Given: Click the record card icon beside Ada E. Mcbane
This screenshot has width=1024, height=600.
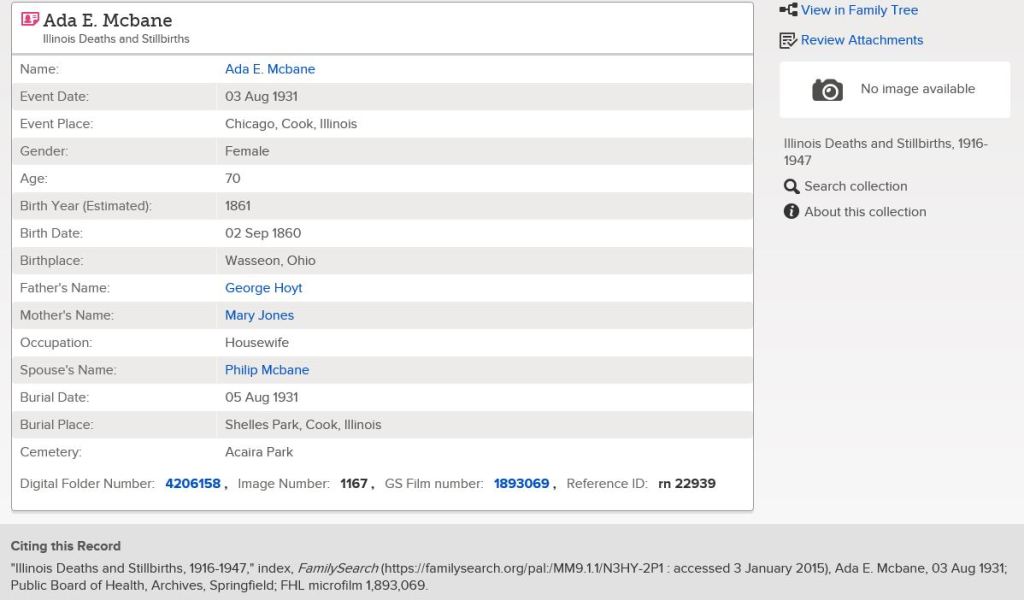Looking at the screenshot, I should pyautogui.click(x=30, y=19).
